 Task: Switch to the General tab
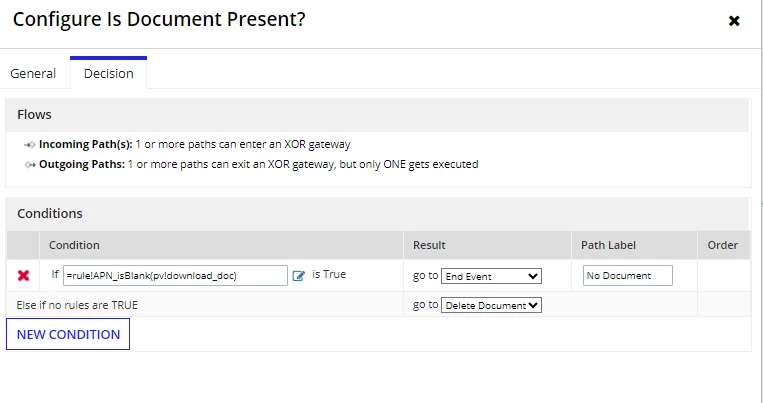33,73
